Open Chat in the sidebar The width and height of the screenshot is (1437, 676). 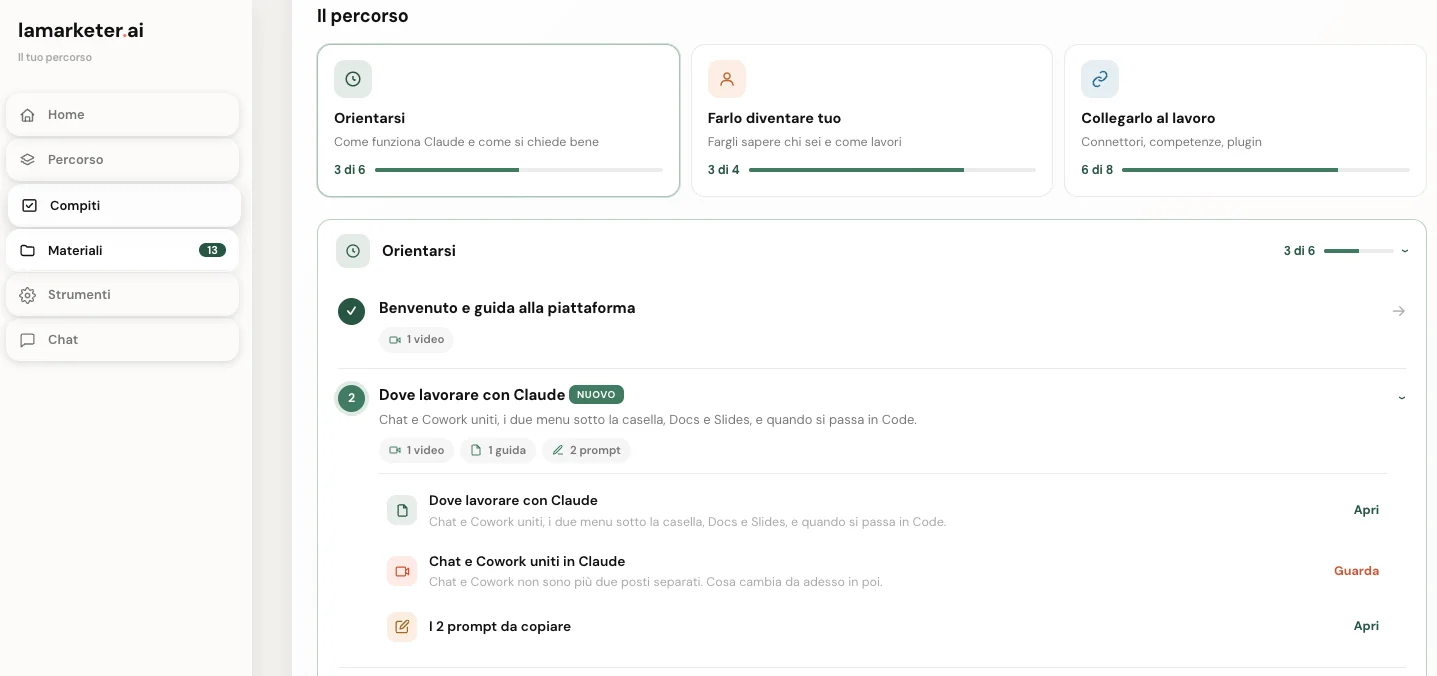[123, 340]
